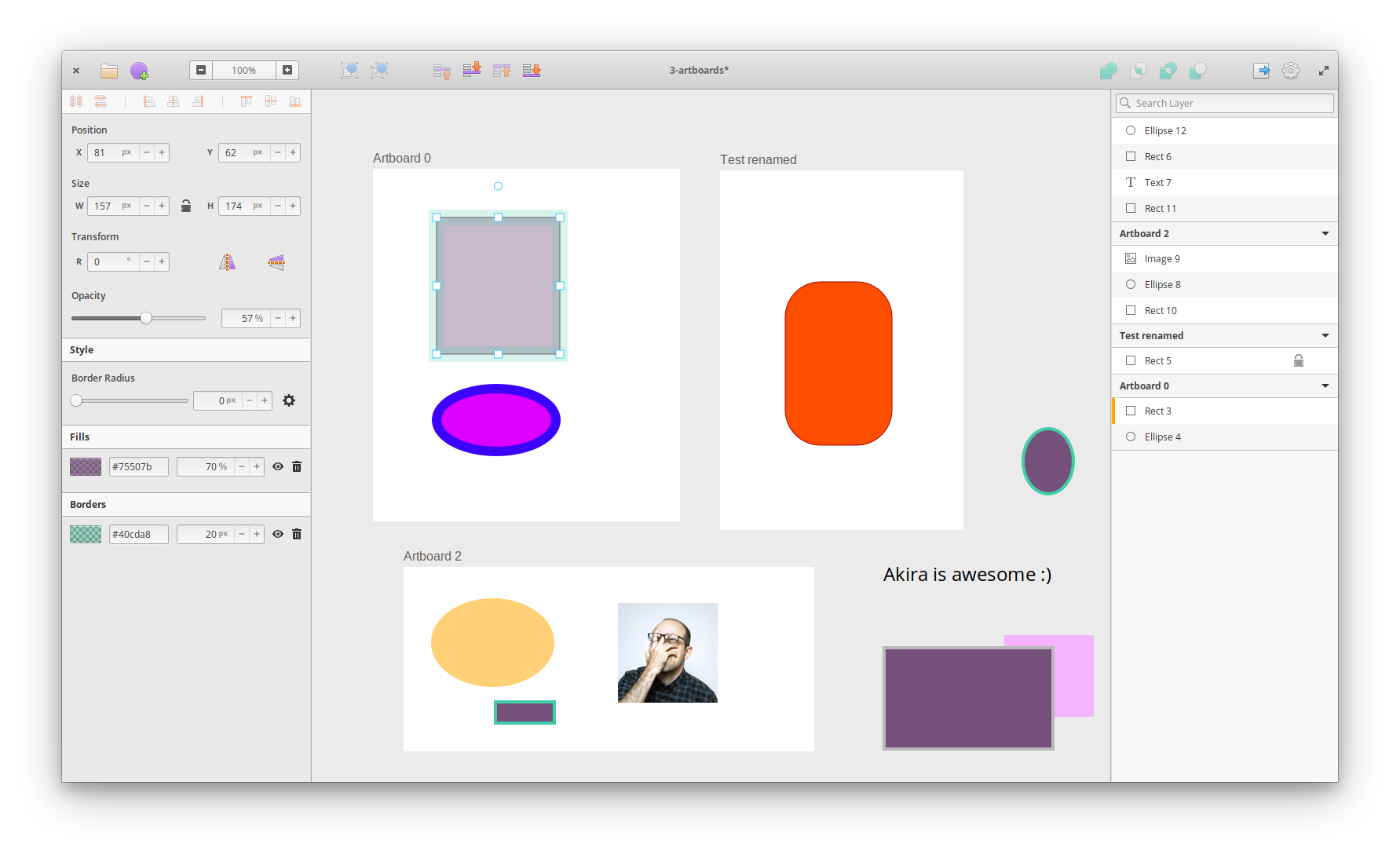This screenshot has height=855, width=1400.
Task: Select the Image 9 layer
Action: 1161,258
